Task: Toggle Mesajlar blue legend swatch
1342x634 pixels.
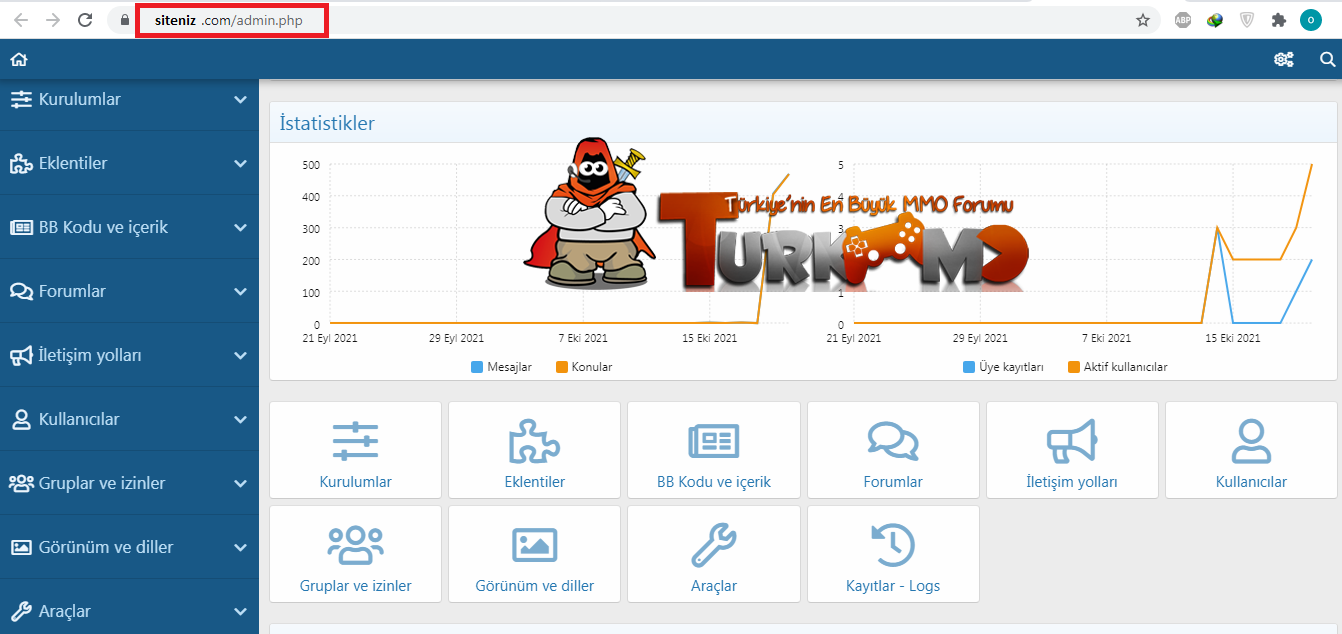Action: pyautogui.click(x=477, y=367)
